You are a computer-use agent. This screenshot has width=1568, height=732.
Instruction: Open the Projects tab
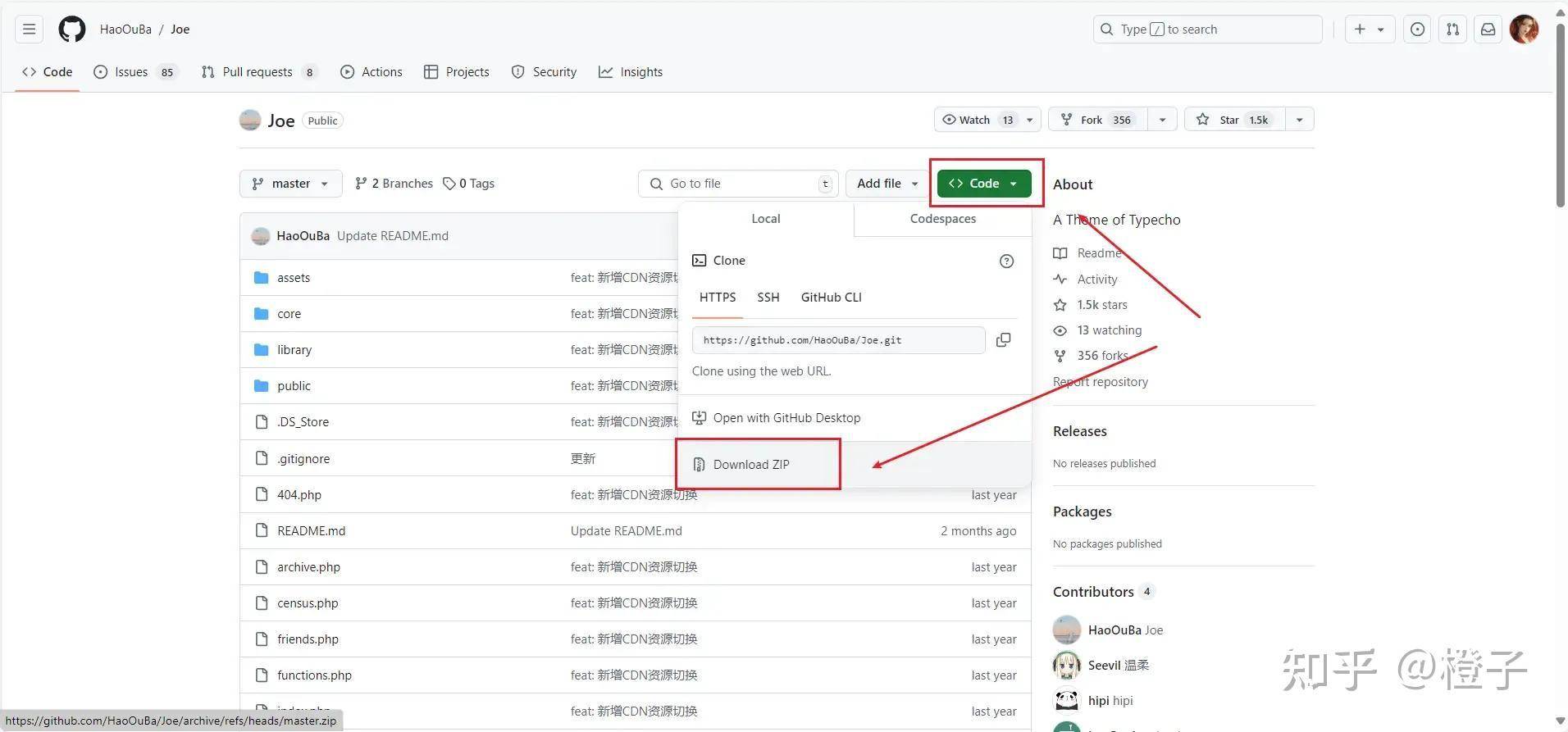tap(457, 72)
